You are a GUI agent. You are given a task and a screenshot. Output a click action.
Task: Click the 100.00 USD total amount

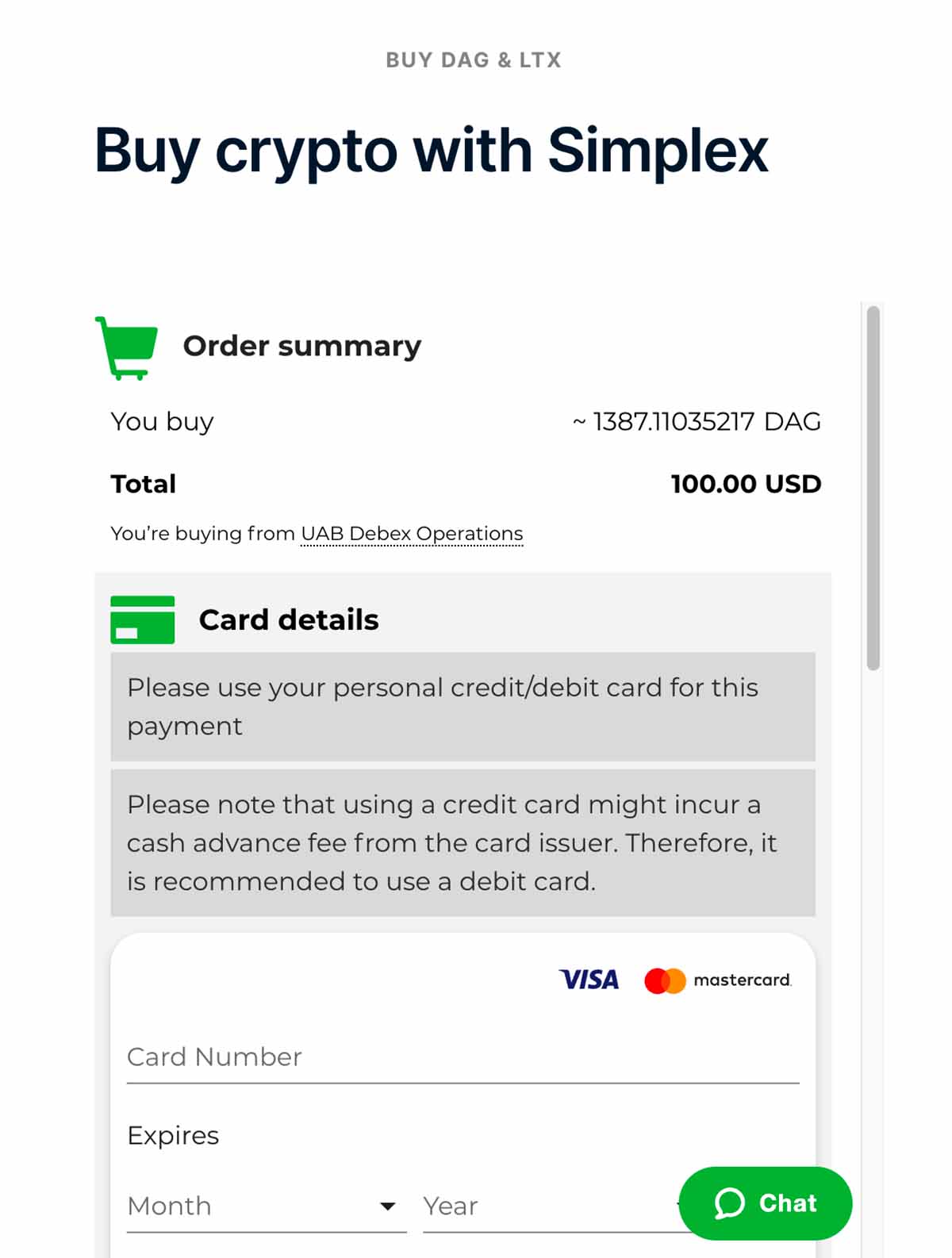click(x=746, y=484)
